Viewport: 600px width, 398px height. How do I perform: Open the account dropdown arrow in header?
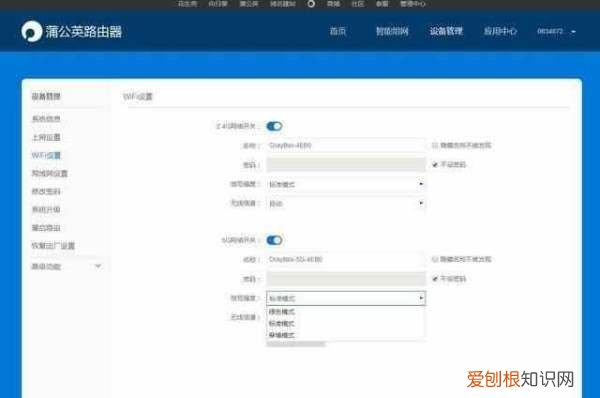tap(573, 32)
